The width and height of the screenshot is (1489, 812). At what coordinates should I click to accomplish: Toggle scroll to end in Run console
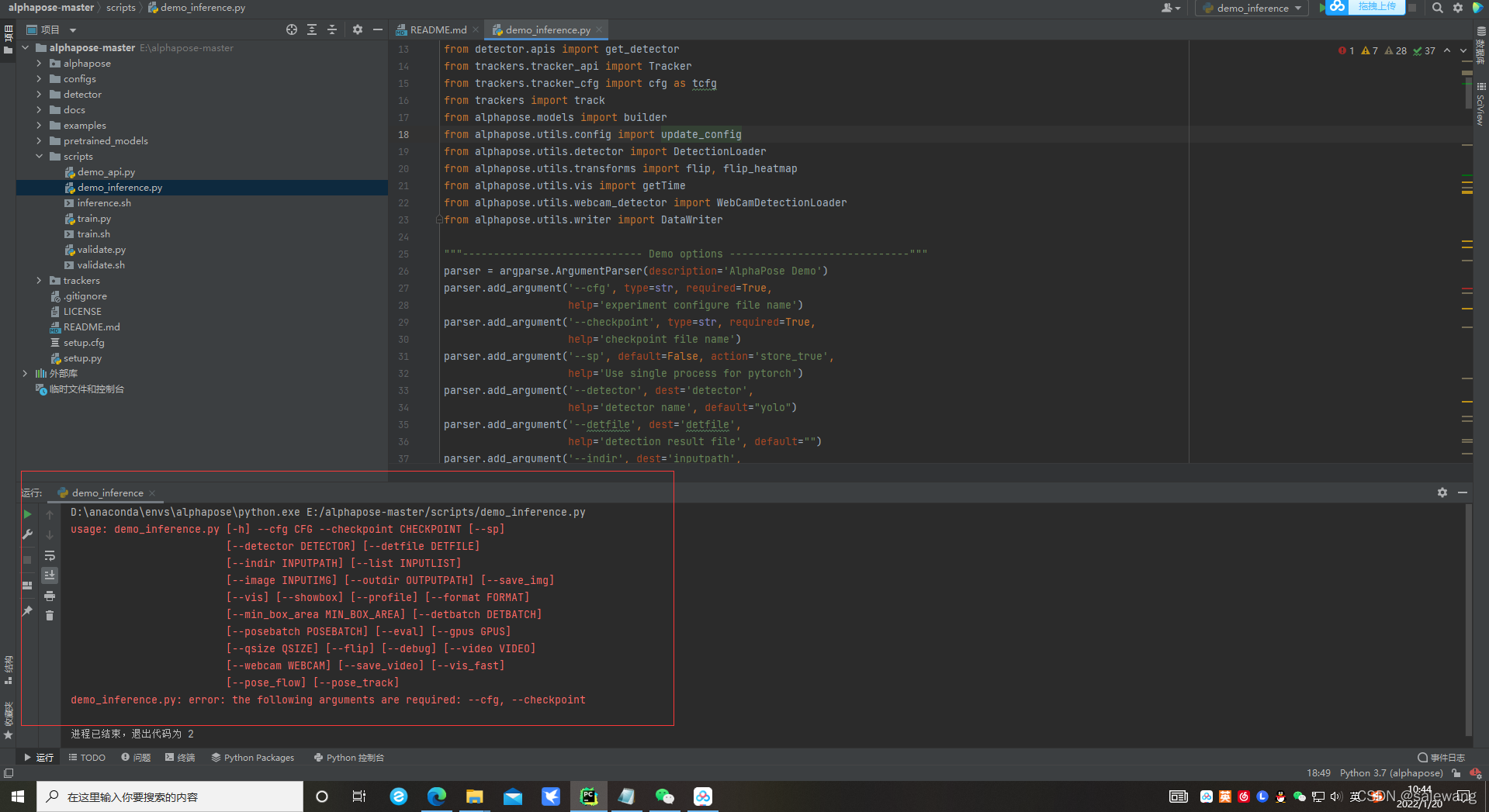tap(50, 575)
